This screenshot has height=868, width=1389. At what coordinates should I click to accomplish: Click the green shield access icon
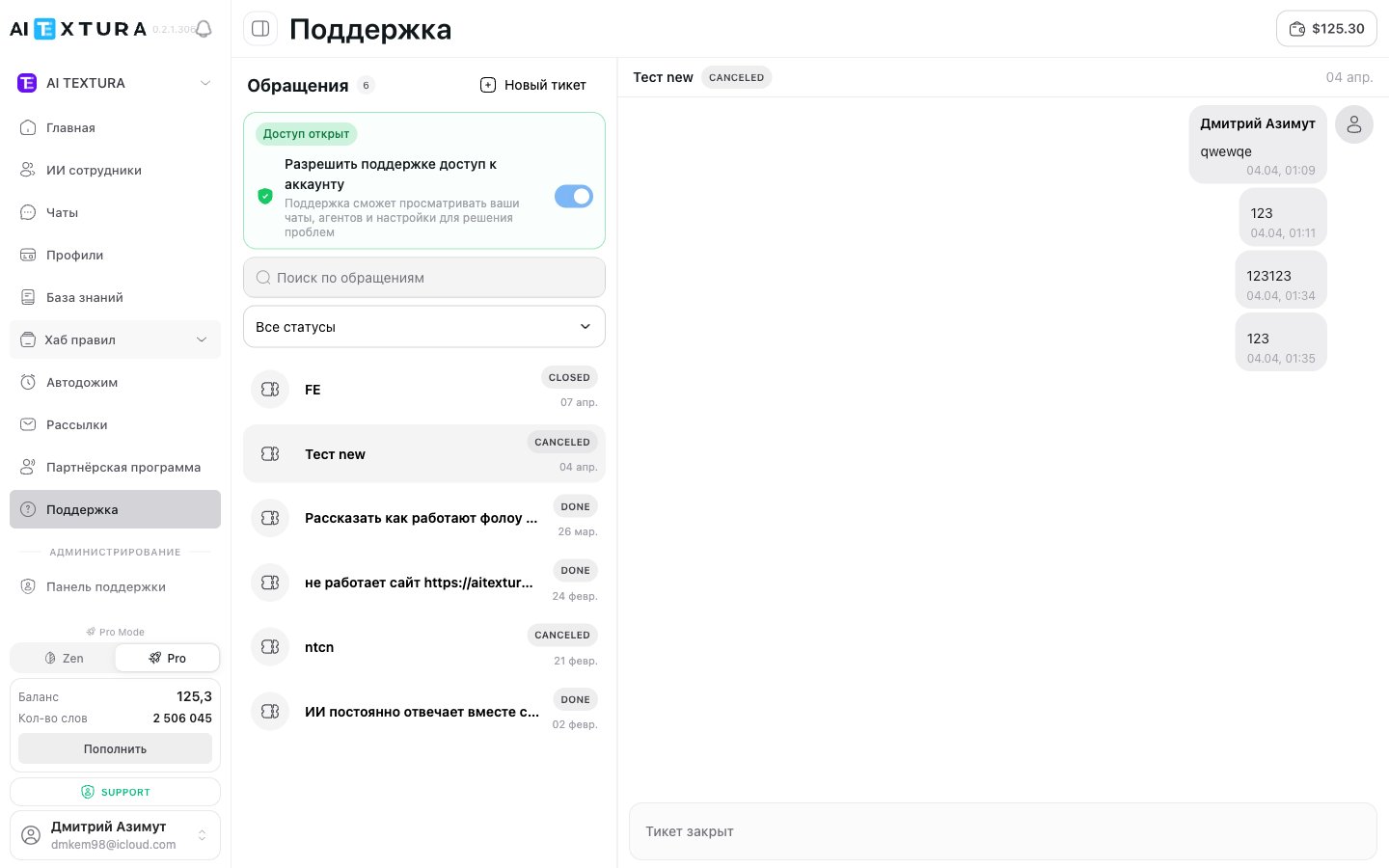coord(265,196)
